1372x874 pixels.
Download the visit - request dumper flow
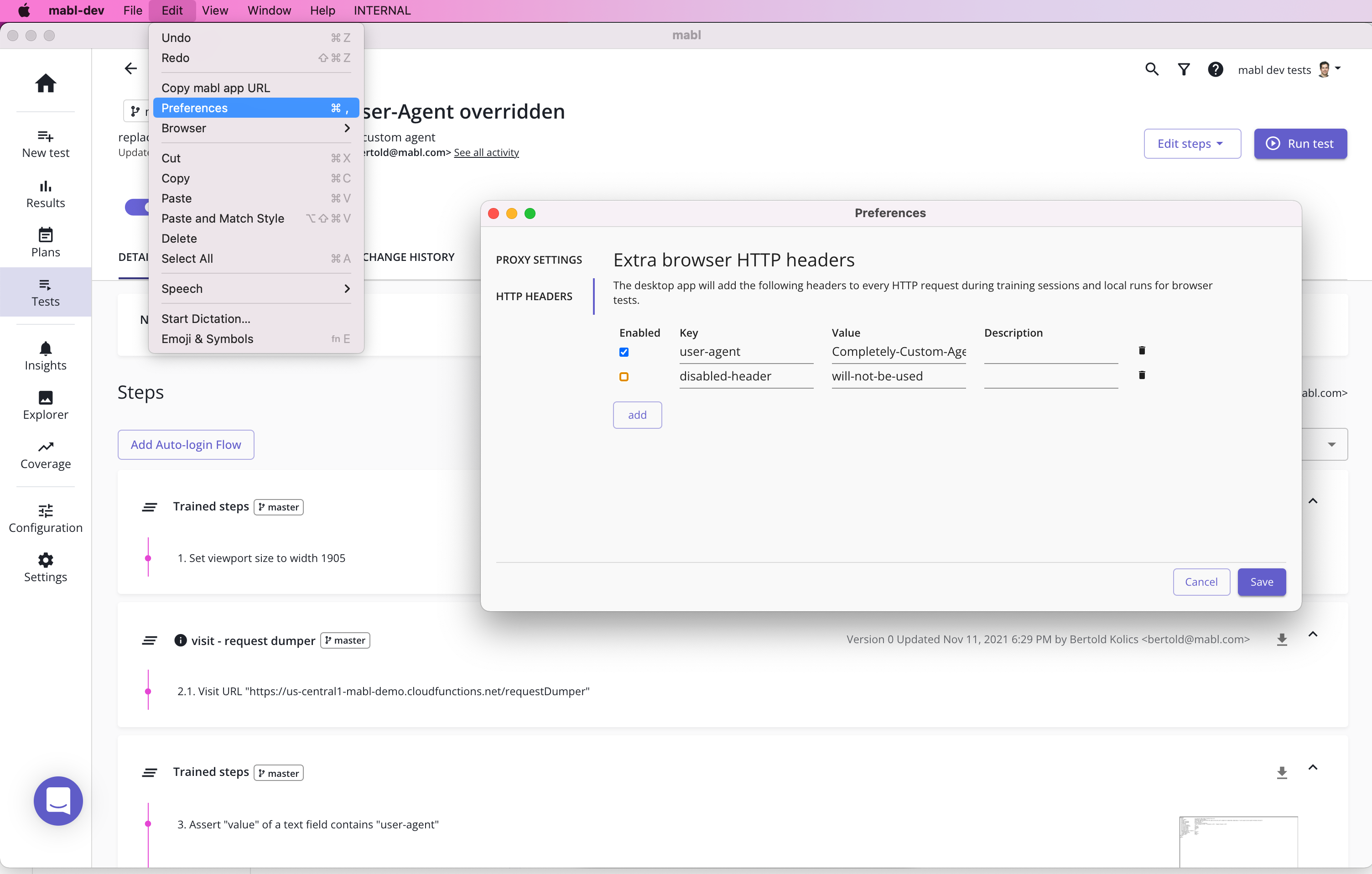(x=1281, y=639)
